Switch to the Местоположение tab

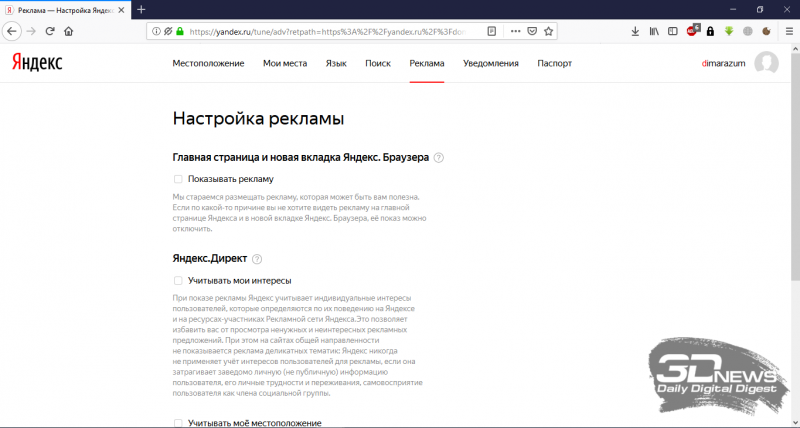click(208, 63)
